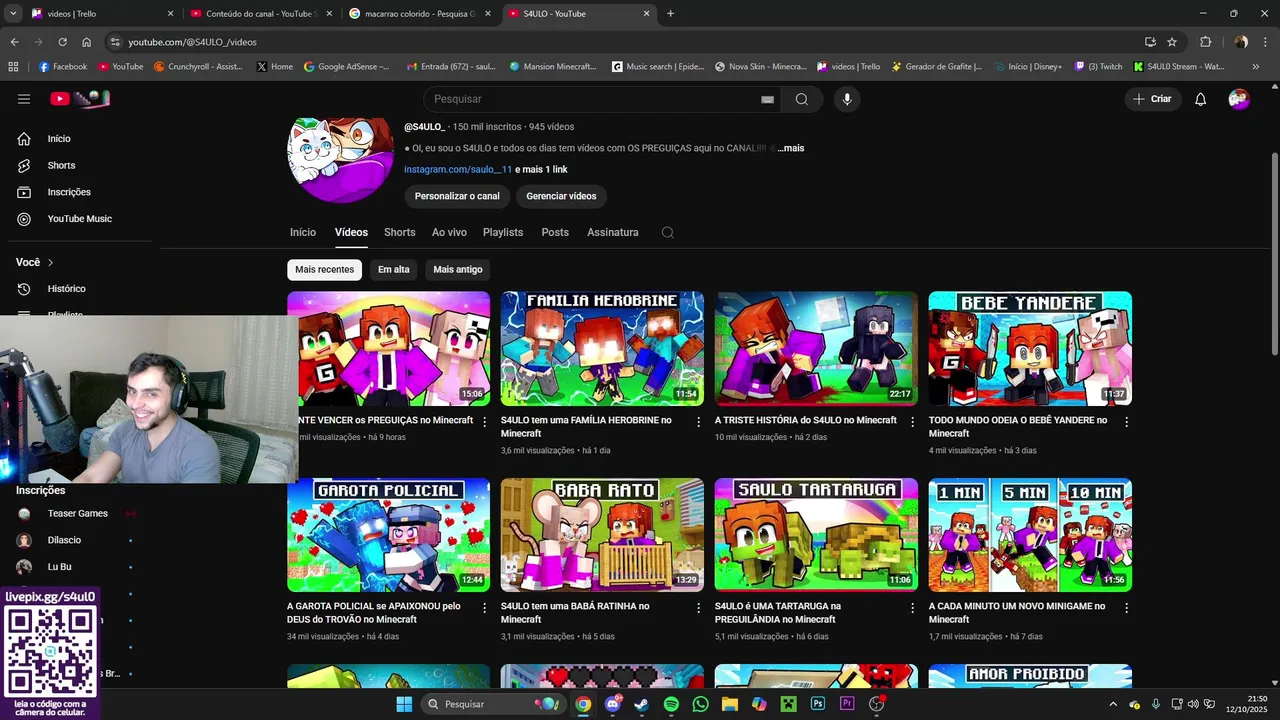This screenshot has height=720, width=1280.
Task: Open options for FAMÍLIA HEROBRINE video
Action: pyautogui.click(x=698, y=422)
